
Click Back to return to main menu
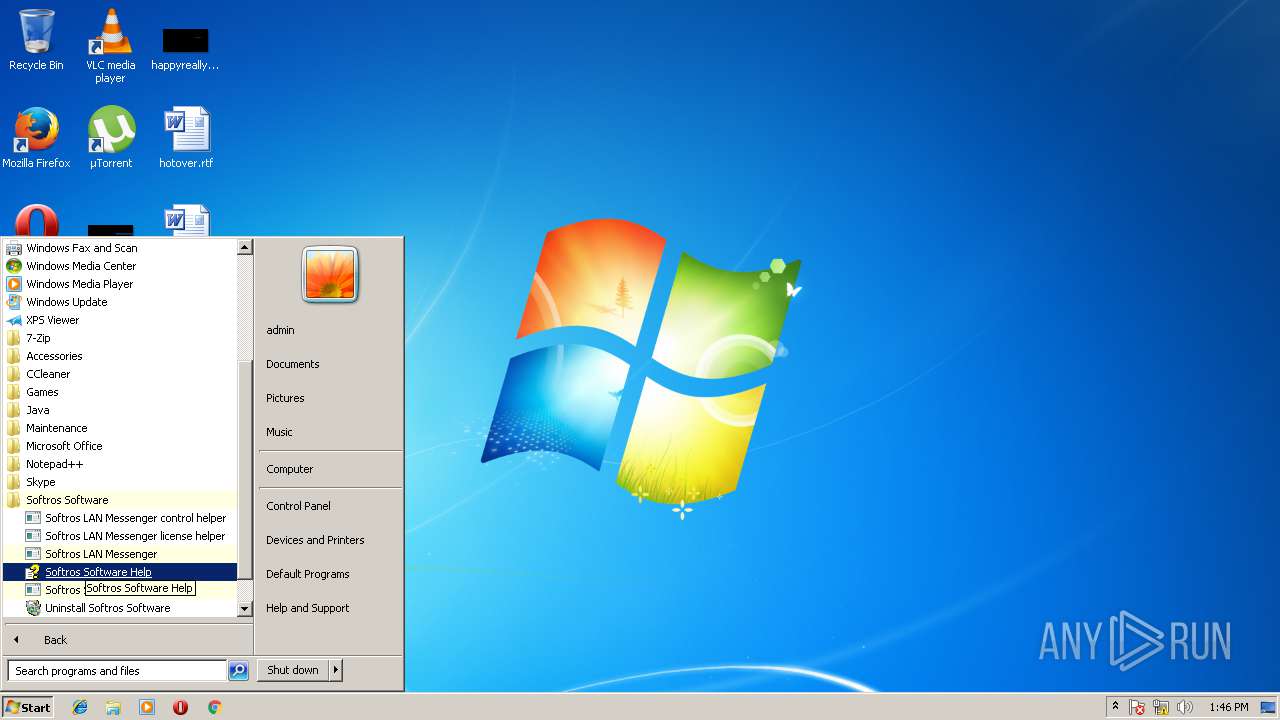55,640
